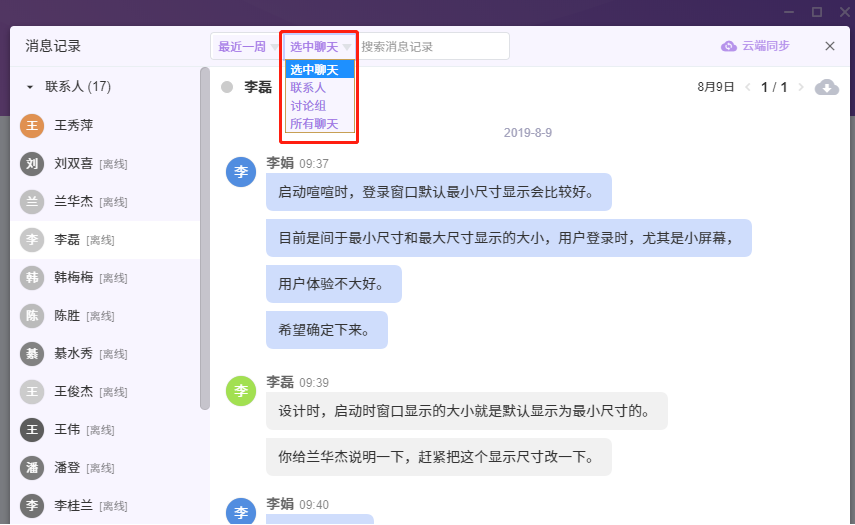Open the 最近一周 time range dropdown

click(247, 46)
